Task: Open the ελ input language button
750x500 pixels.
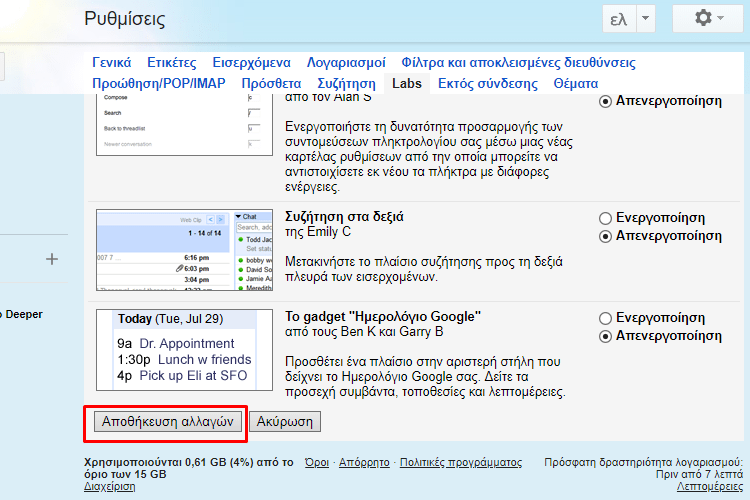Action: click(x=619, y=19)
